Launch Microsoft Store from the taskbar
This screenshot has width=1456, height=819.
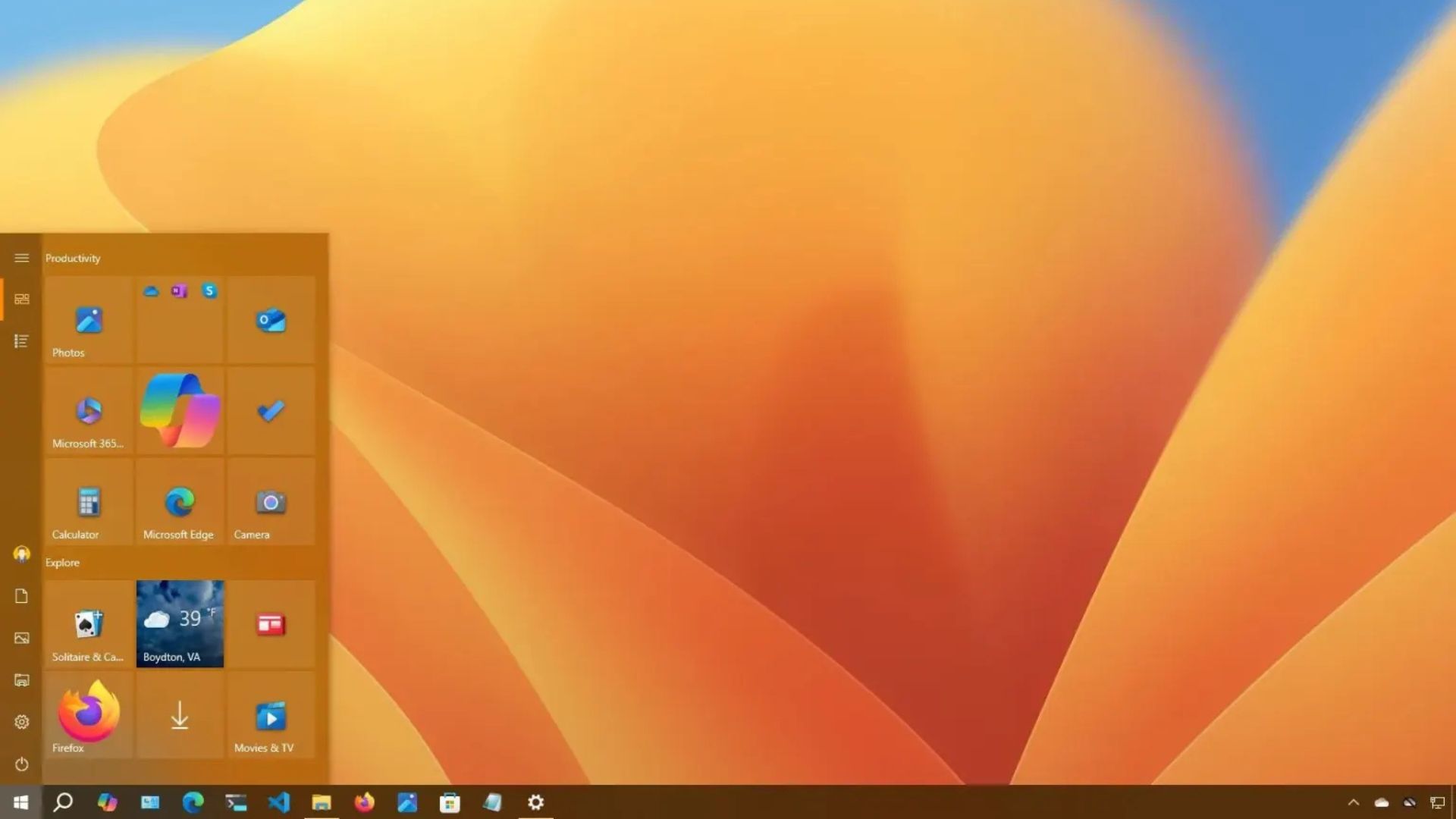tap(450, 802)
